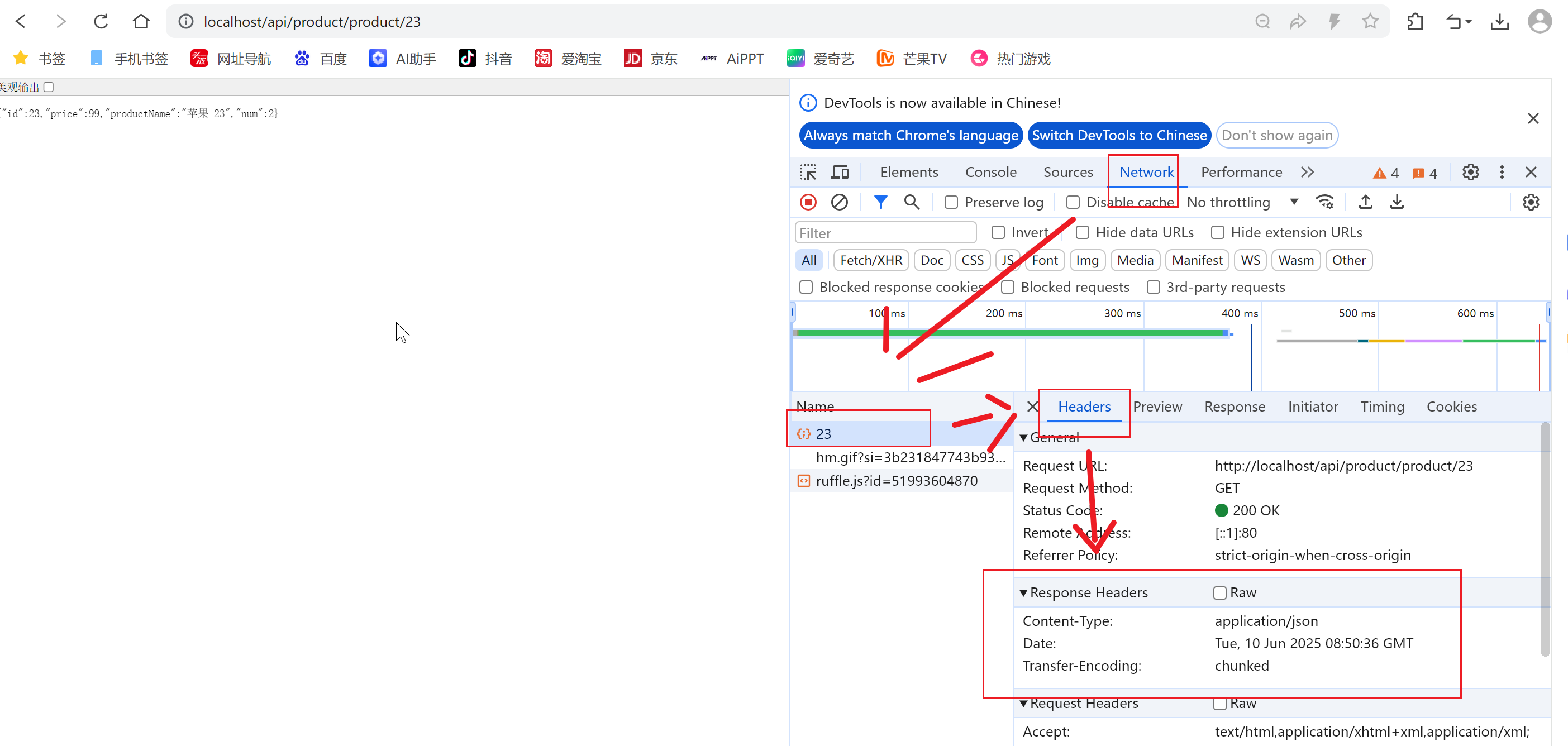The width and height of the screenshot is (1568, 746).
Task: Click Switch DevTools to Chinese
Action: click(1119, 135)
